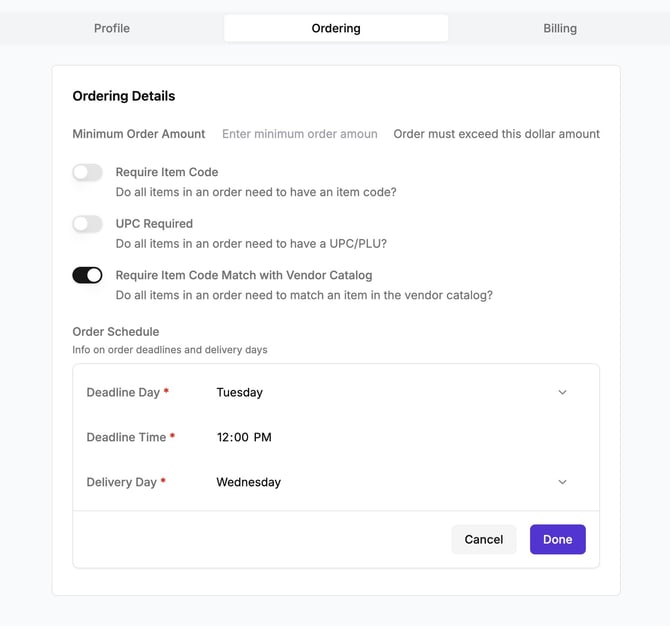Image resolution: width=670 pixels, height=626 pixels.
Task: Disable Require Item Code Match with Vendor Catalog
Action: (87, 275)
